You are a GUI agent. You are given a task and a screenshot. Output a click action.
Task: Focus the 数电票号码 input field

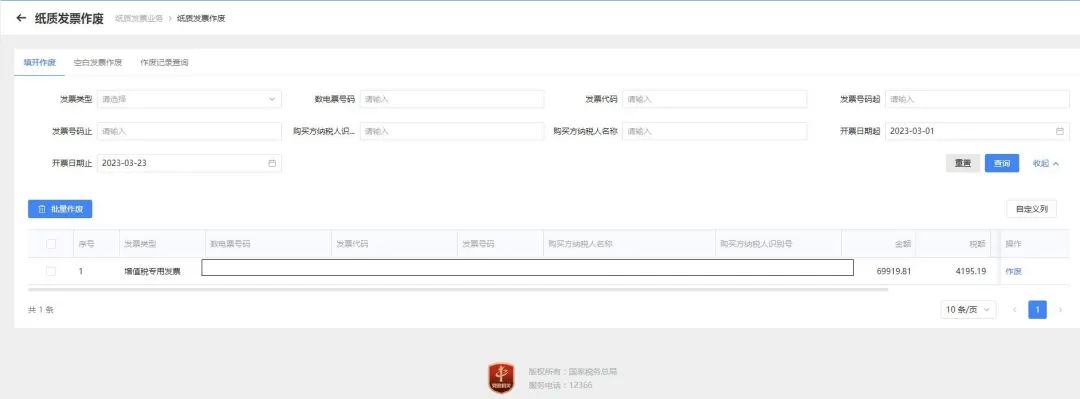452,99
